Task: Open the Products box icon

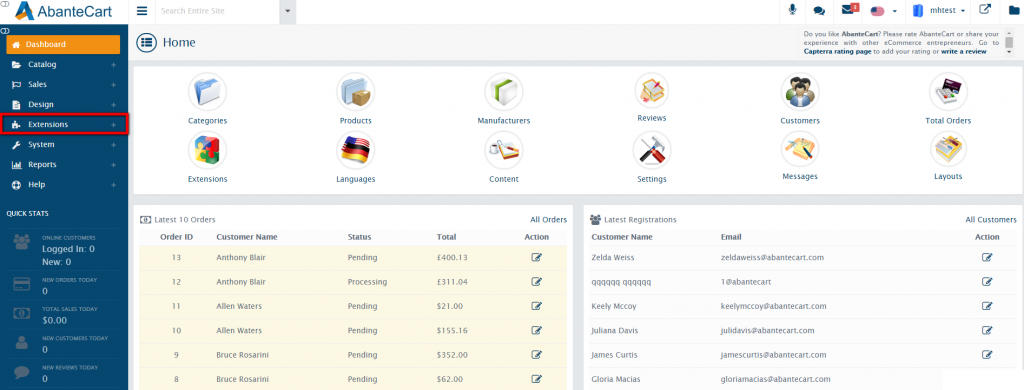Action: (355, 92)
